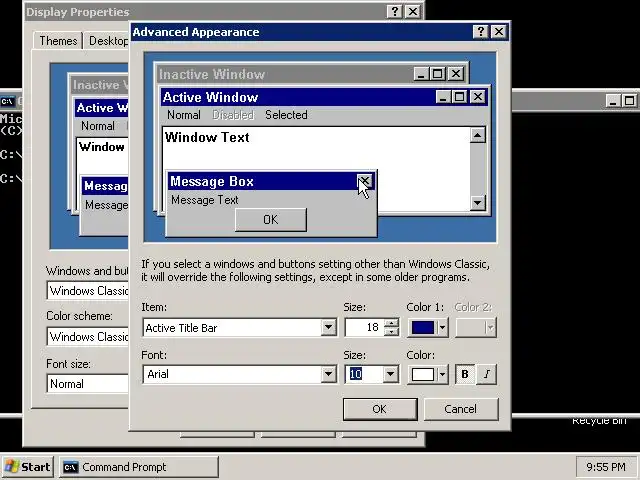Click the Disabled menu item in preview
The width and height of the screenshot is (640, 480).
[233, 115]
